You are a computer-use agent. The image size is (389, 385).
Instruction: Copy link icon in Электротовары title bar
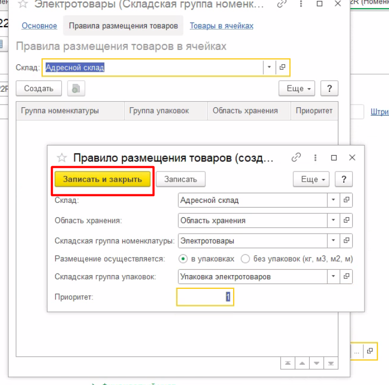click(282, 4)
